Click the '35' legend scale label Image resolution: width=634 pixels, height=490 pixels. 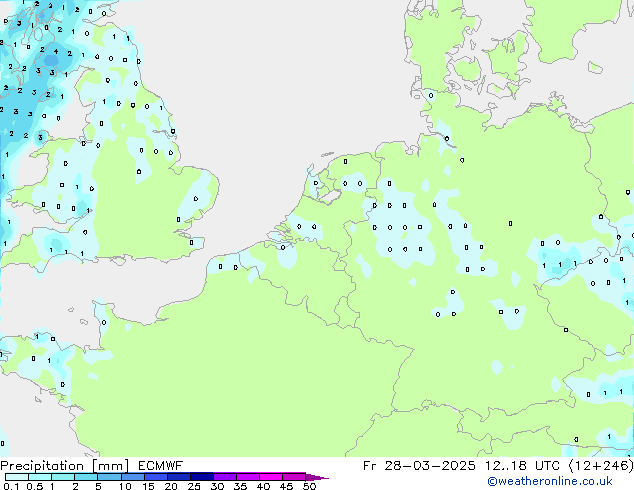[x=240, y=486]
